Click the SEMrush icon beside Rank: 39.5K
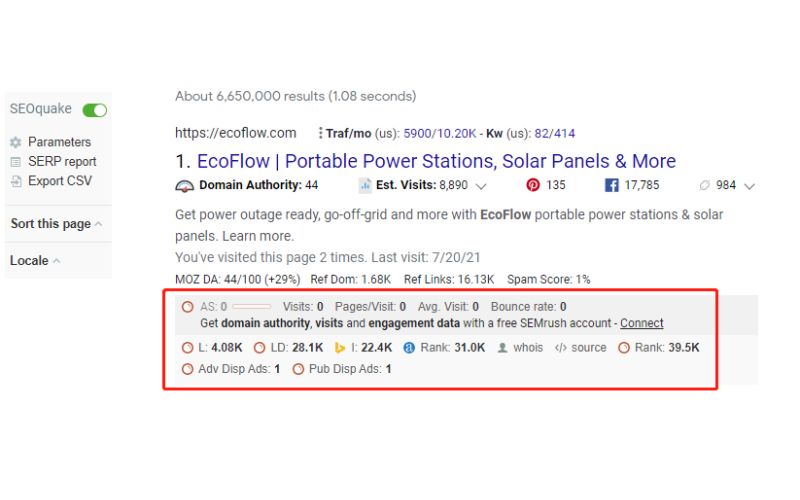The width and height of the screenshot is (800, 500). point(623,348)
